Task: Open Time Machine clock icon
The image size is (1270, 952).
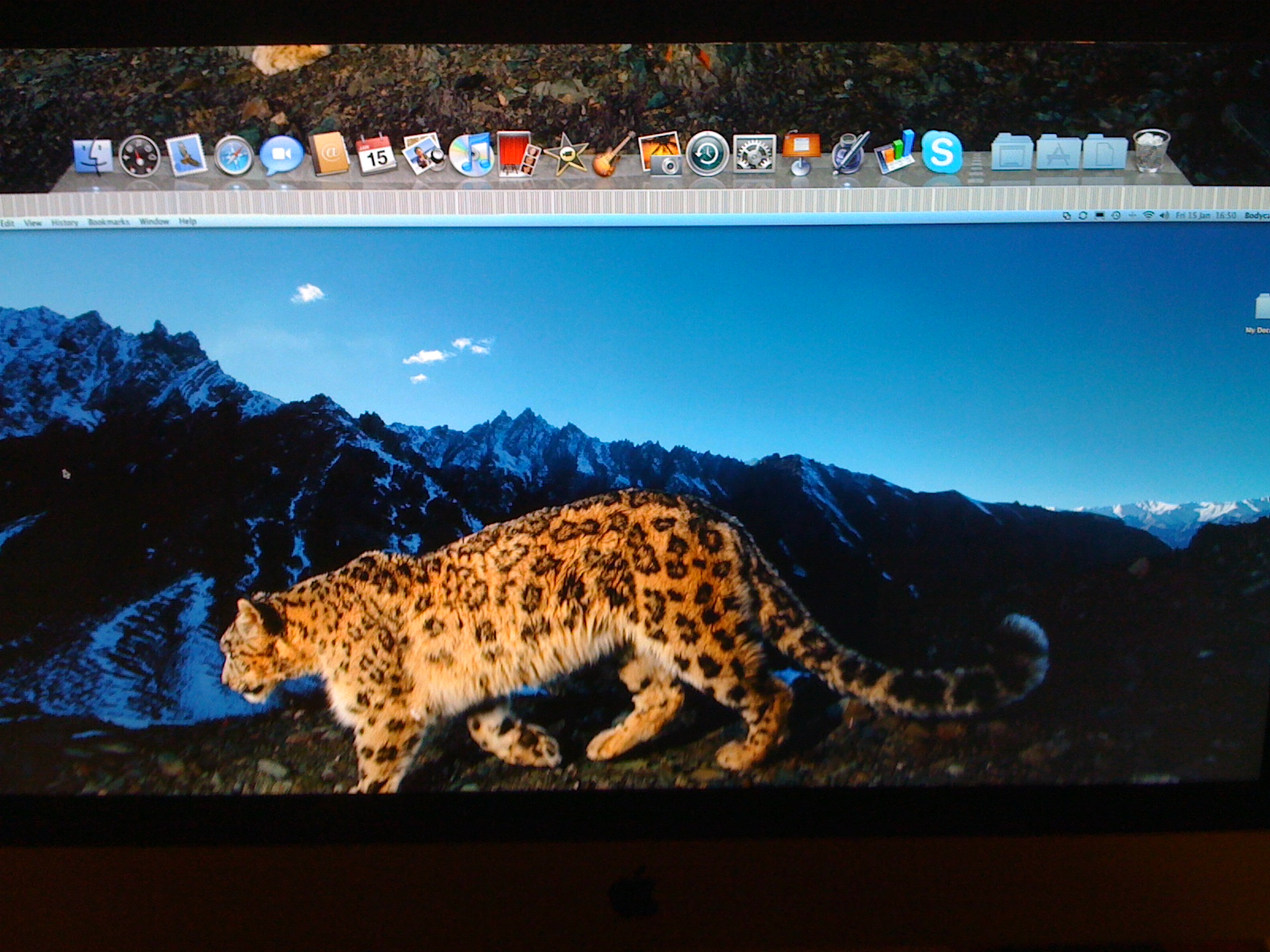Action: point(707,154)
